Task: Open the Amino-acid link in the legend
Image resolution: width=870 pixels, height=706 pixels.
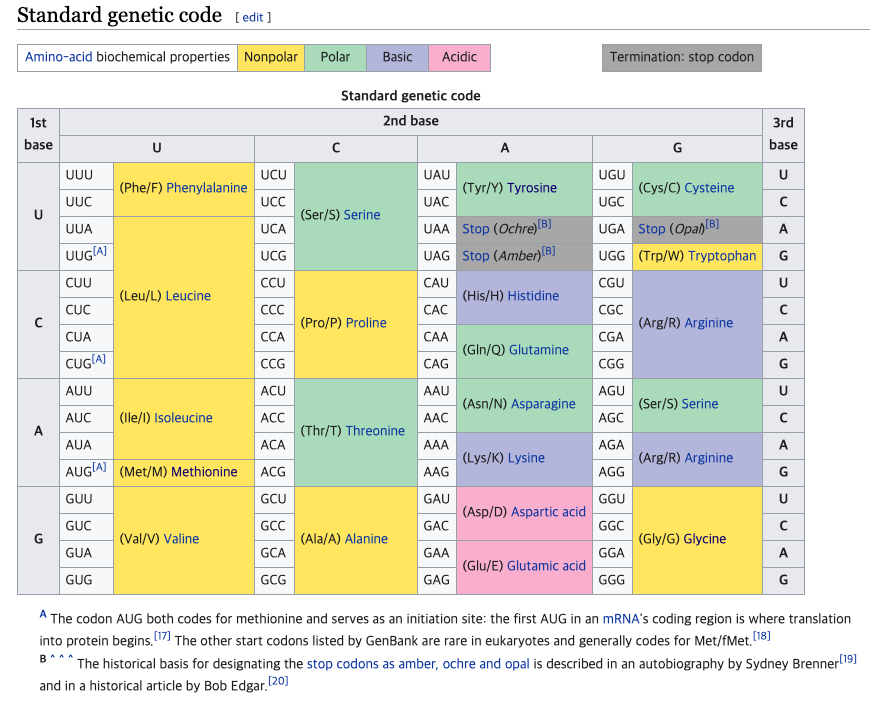Action: (x=58, y=57)
